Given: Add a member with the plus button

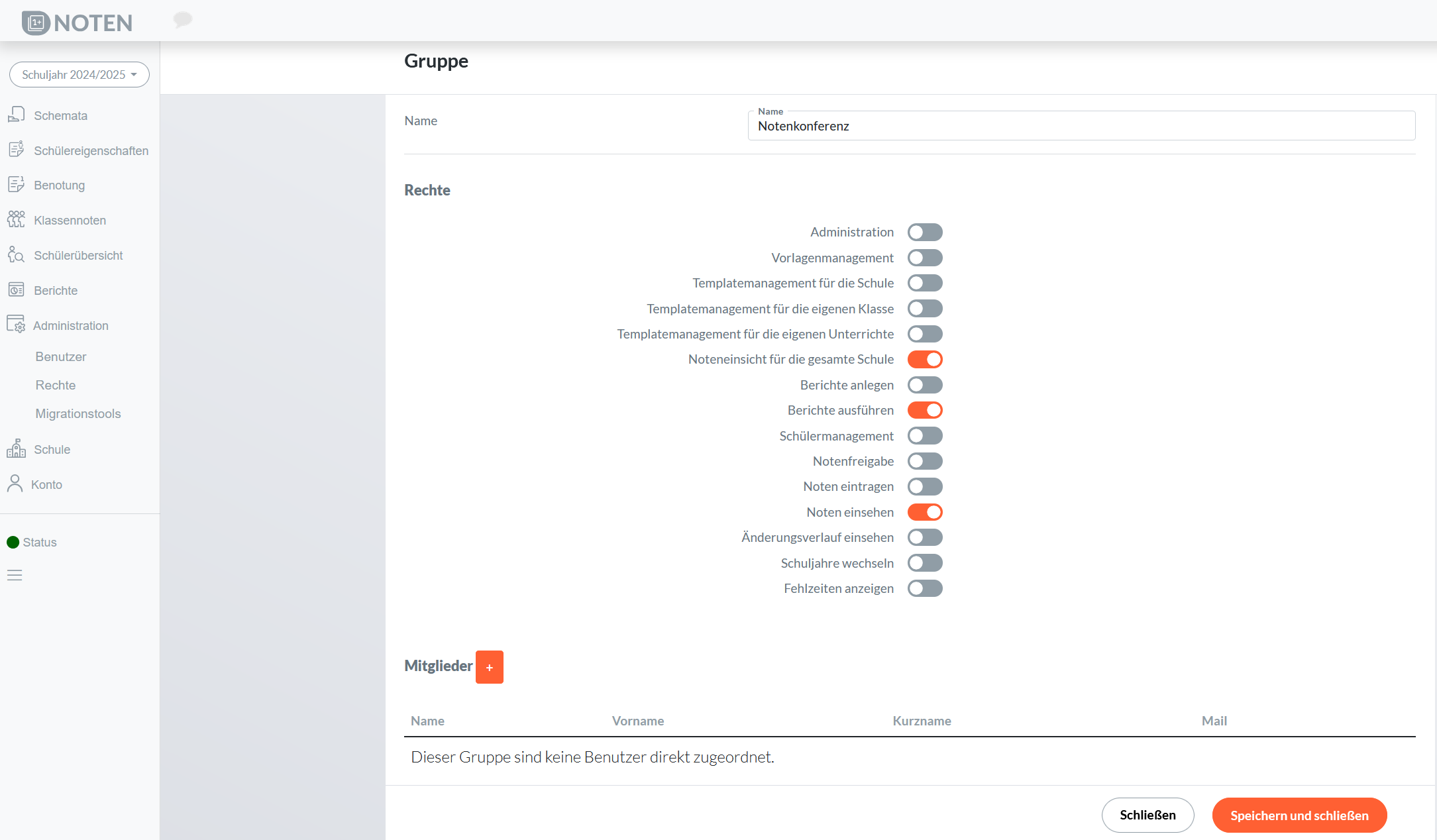Looking at the screenshot, I should 490,667.
